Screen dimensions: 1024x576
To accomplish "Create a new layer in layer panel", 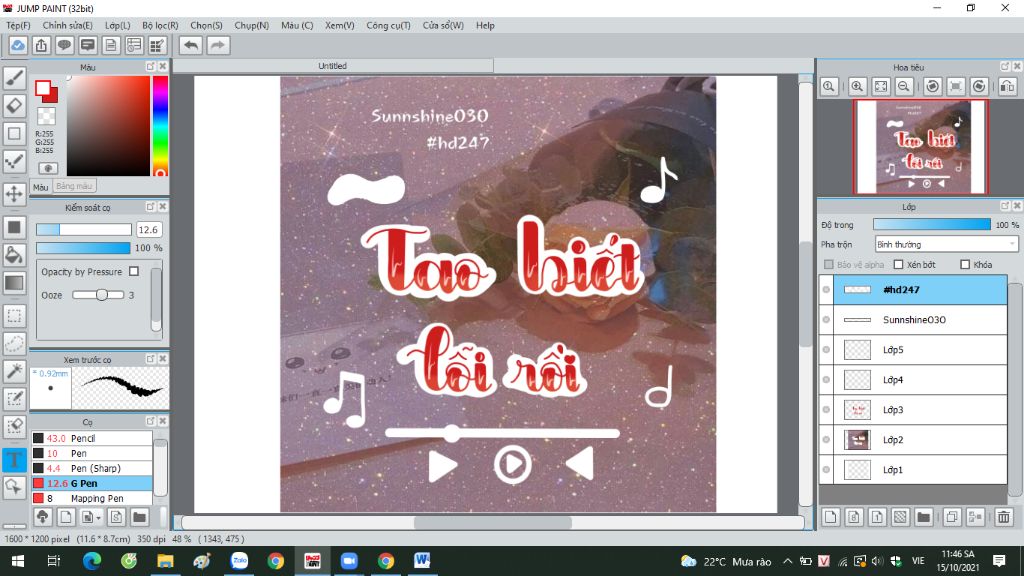I will (x=830, y=517).
